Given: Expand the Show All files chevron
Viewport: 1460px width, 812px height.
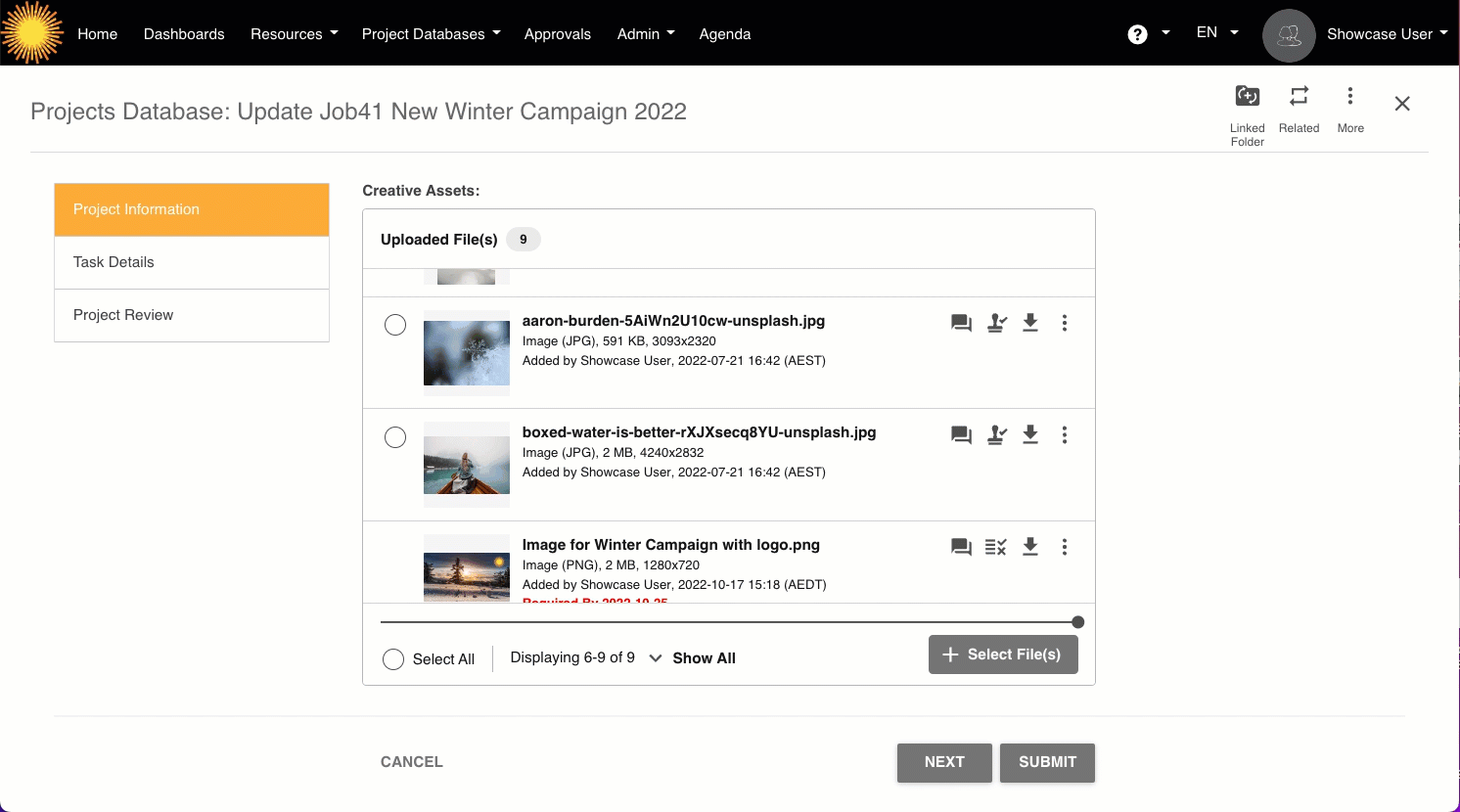Looking at the screenshot, I should (656, 658).
